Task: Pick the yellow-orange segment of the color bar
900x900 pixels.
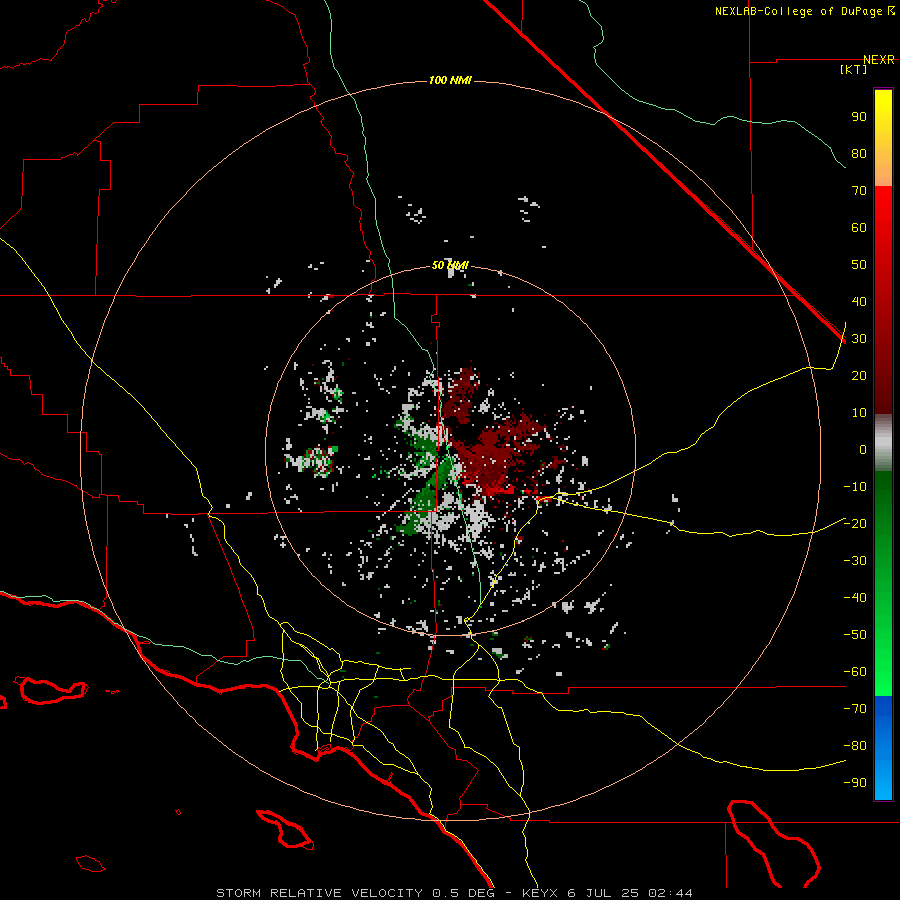Action: (883, 138)
